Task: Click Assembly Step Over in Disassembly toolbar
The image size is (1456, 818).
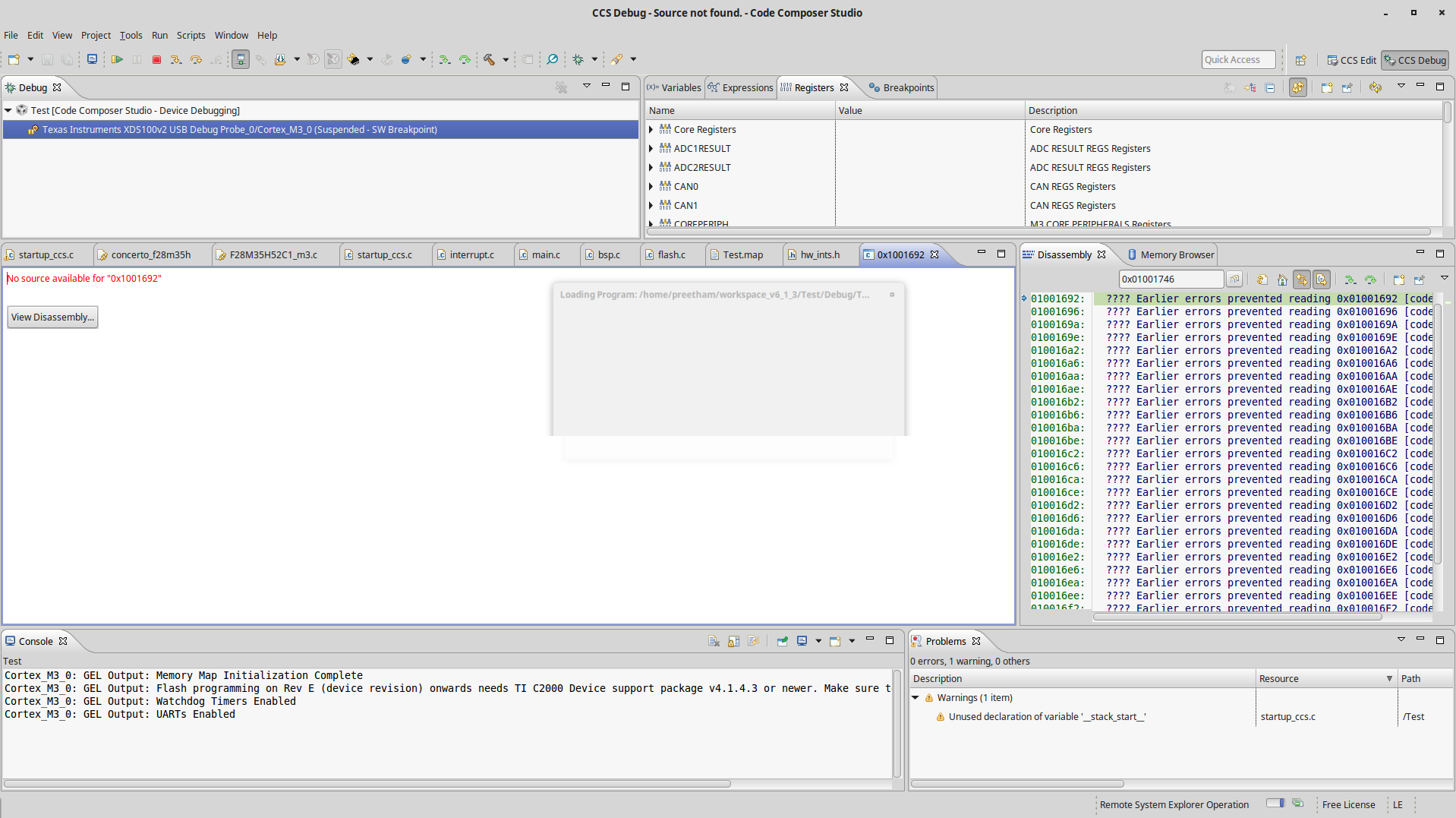Action: point(1370,280)
